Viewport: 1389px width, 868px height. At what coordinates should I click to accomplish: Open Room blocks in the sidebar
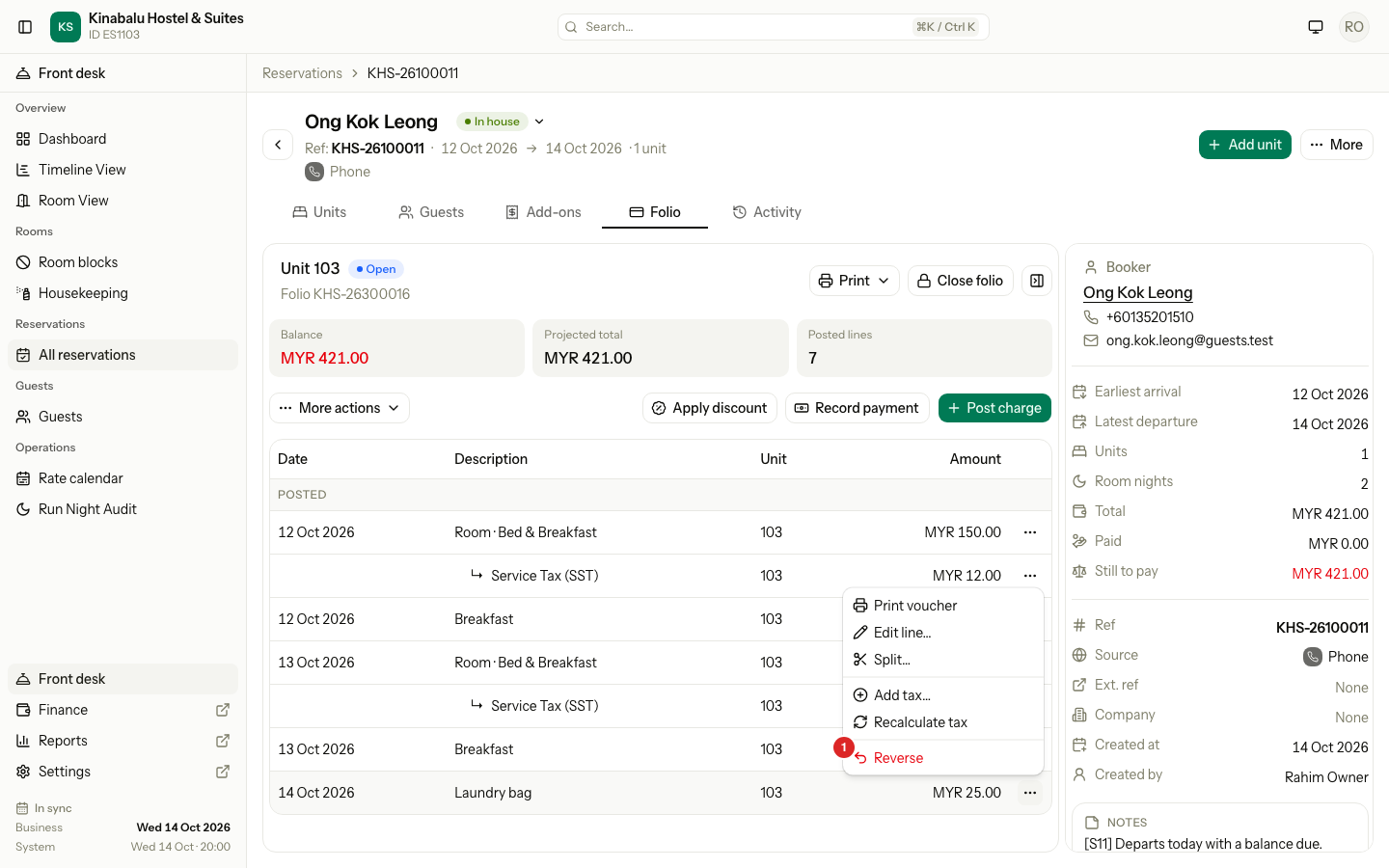[x=123, y=262]
